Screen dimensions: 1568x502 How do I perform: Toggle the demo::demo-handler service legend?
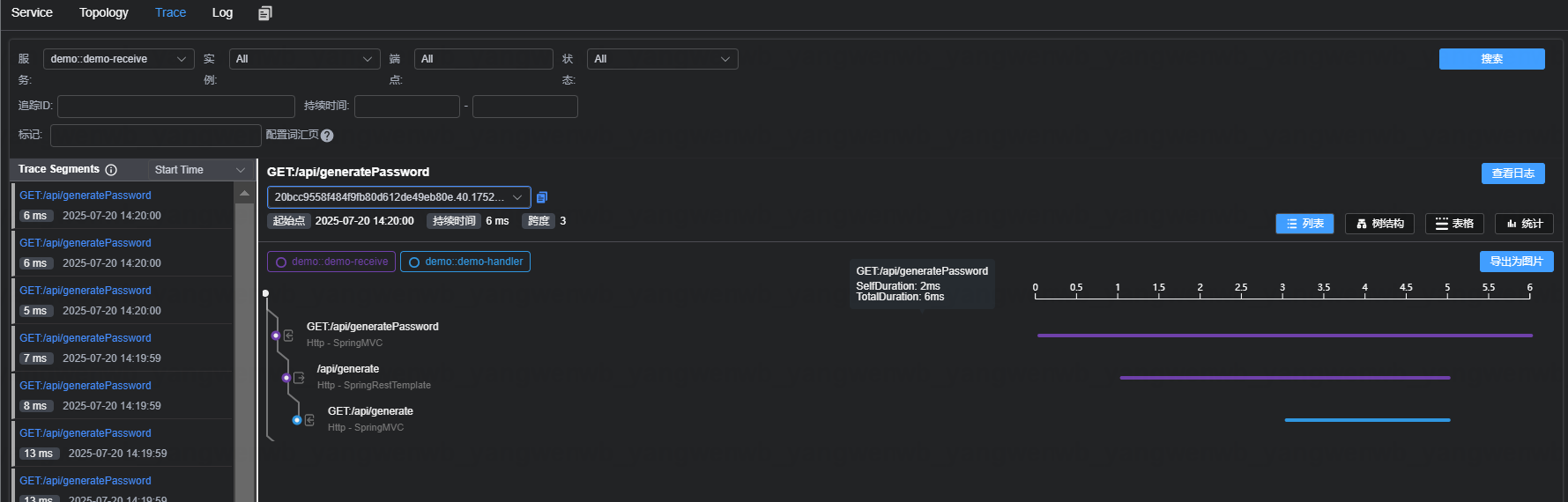click(465, 262)
